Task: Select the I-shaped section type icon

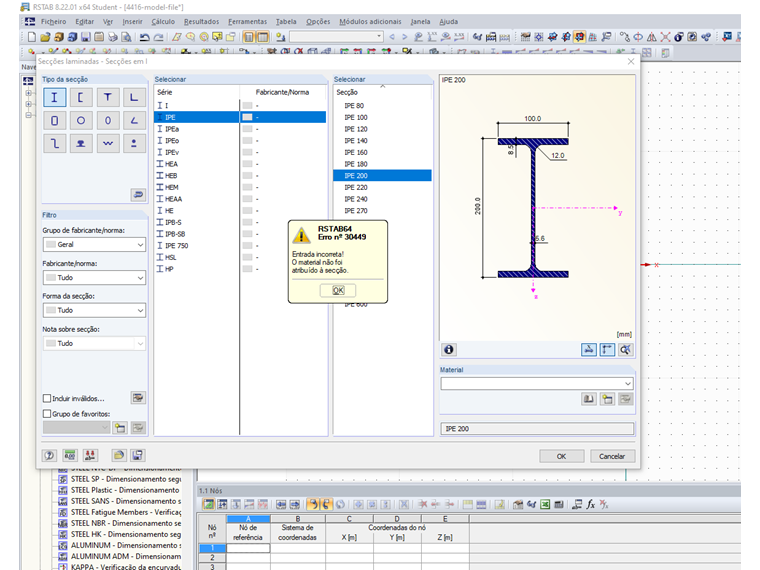Action: (55, 97)
